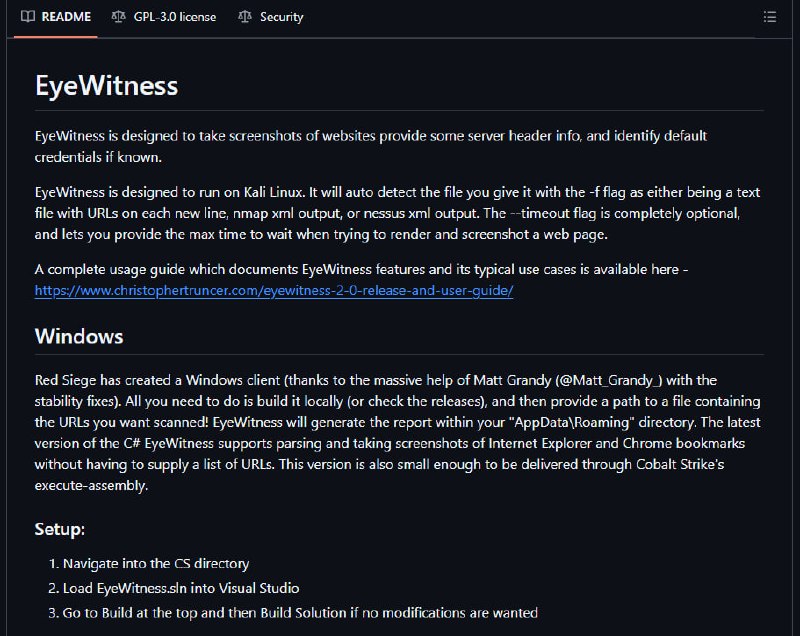Switch to GPL-3.0 license tab
800x636 pixels.
(164, 17)
